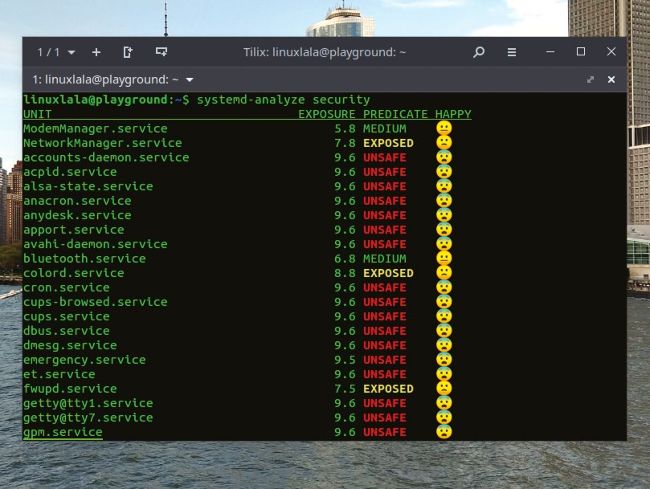Click the emoji face next to ModemManager.service

click(x=444, y=128)
